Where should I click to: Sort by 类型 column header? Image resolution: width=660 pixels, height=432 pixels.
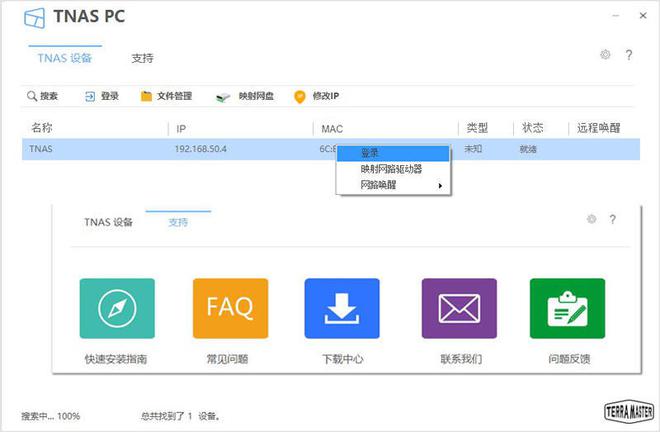pos(477,128)
